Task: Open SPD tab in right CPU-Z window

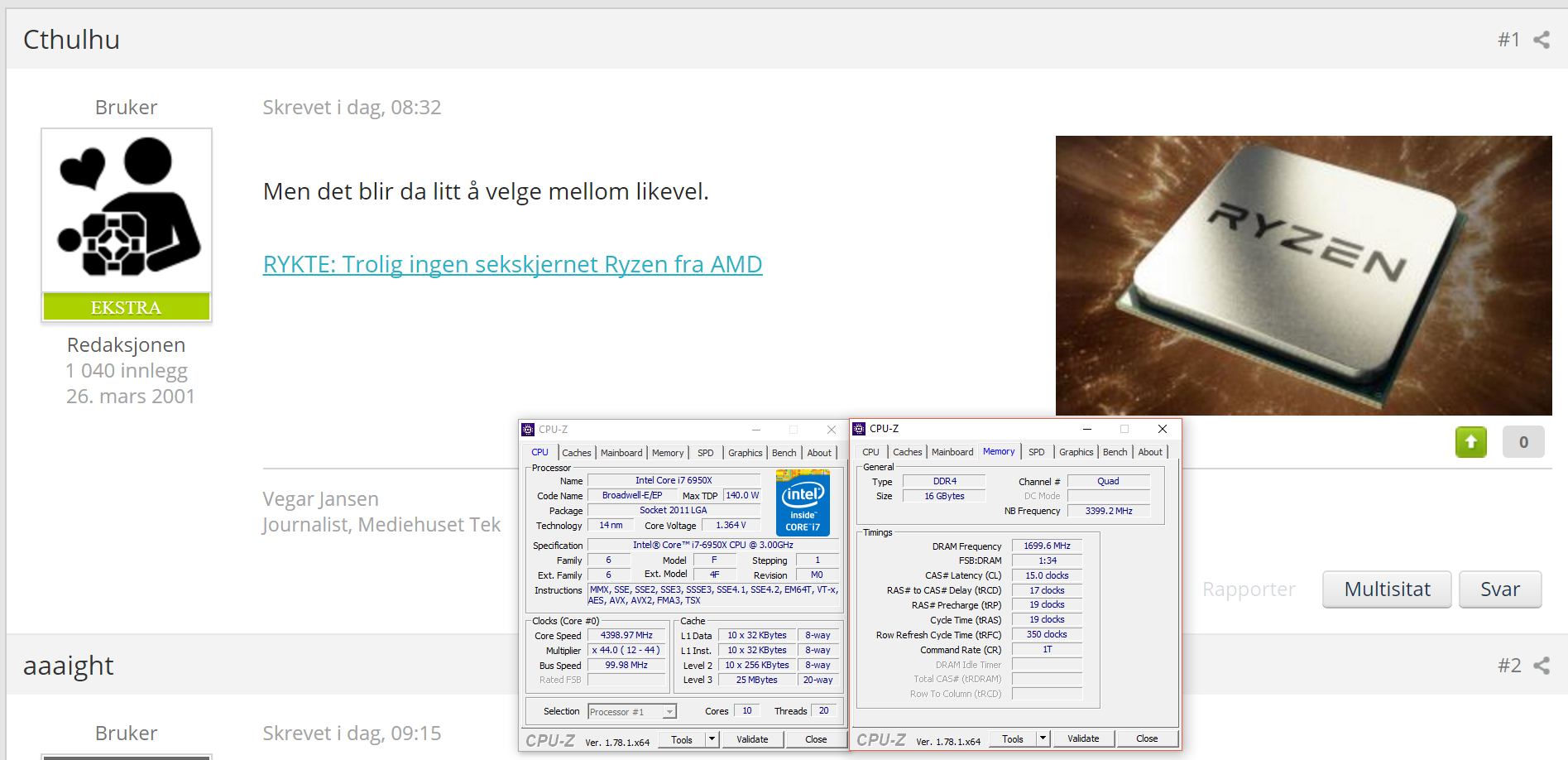Action: coord(1036,452)
